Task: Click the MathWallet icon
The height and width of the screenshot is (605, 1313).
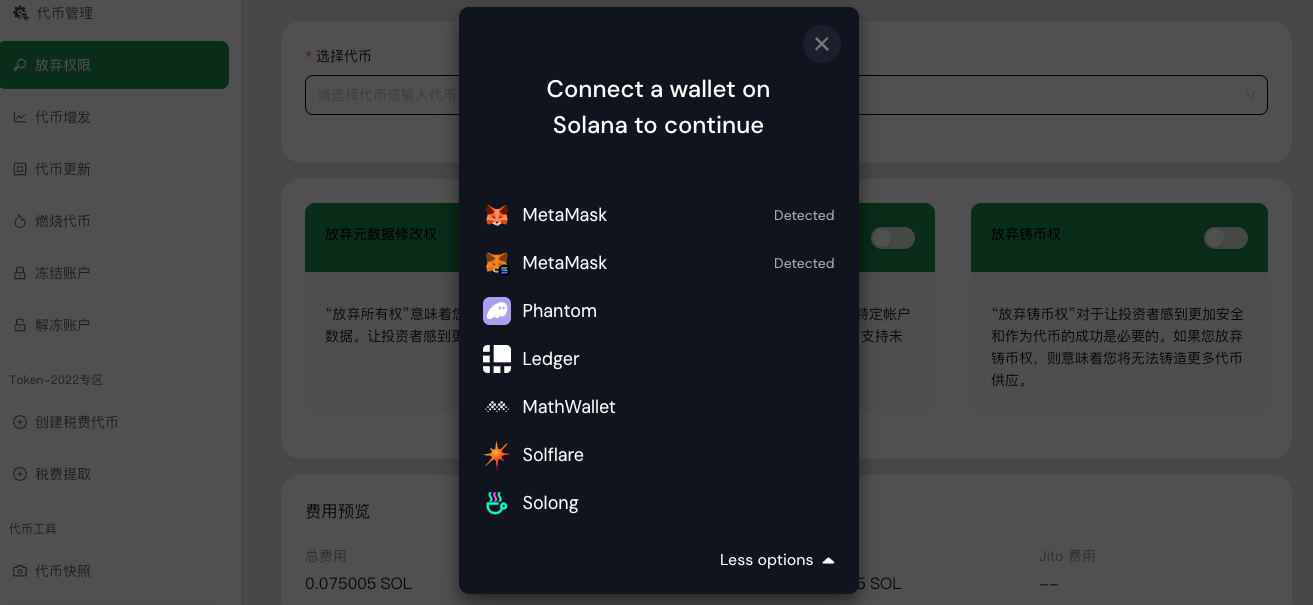Action: [x=497, y=407]
